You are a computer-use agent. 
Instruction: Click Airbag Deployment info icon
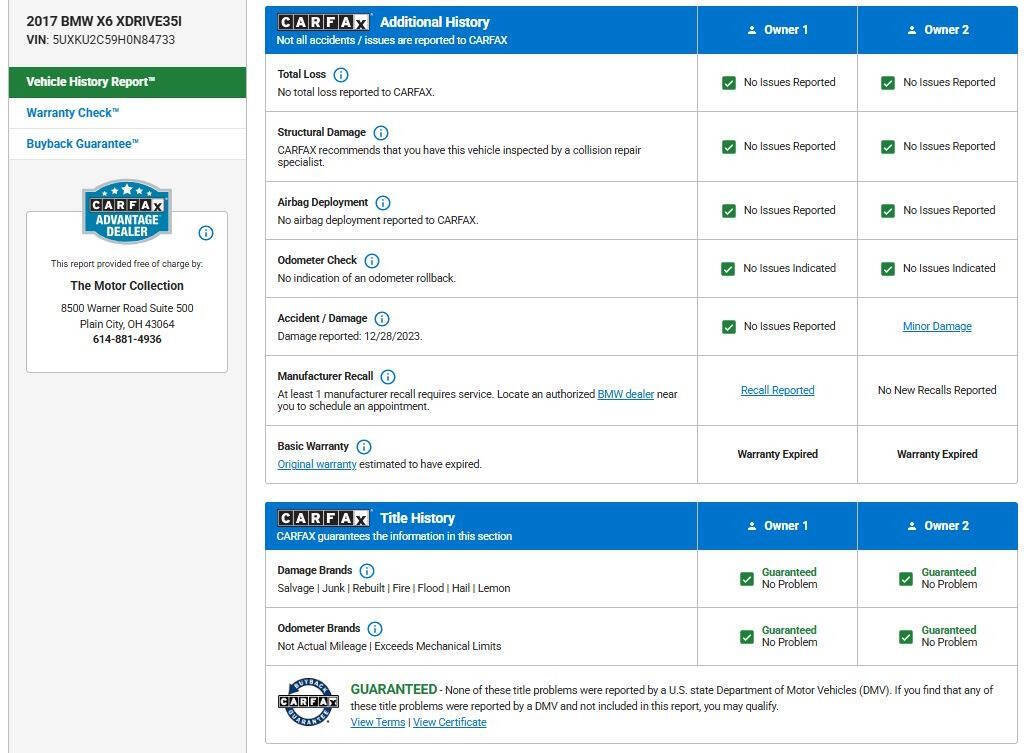click(383, 203)
